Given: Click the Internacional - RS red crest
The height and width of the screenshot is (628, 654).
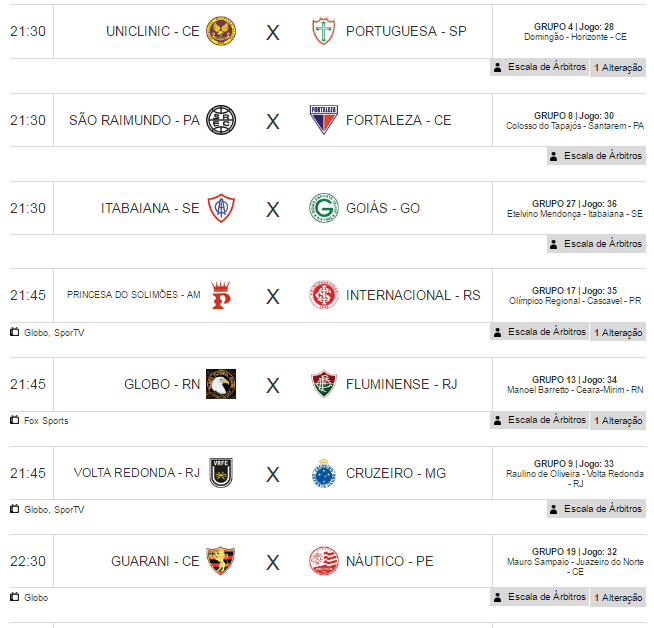Looking at the screenshot, I should click(324, 295).
